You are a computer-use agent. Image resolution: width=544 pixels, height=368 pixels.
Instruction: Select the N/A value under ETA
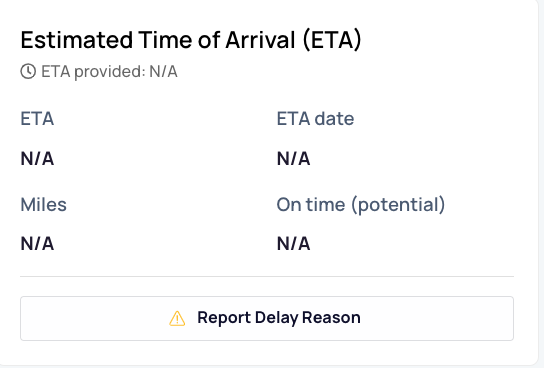coord(37,159)
